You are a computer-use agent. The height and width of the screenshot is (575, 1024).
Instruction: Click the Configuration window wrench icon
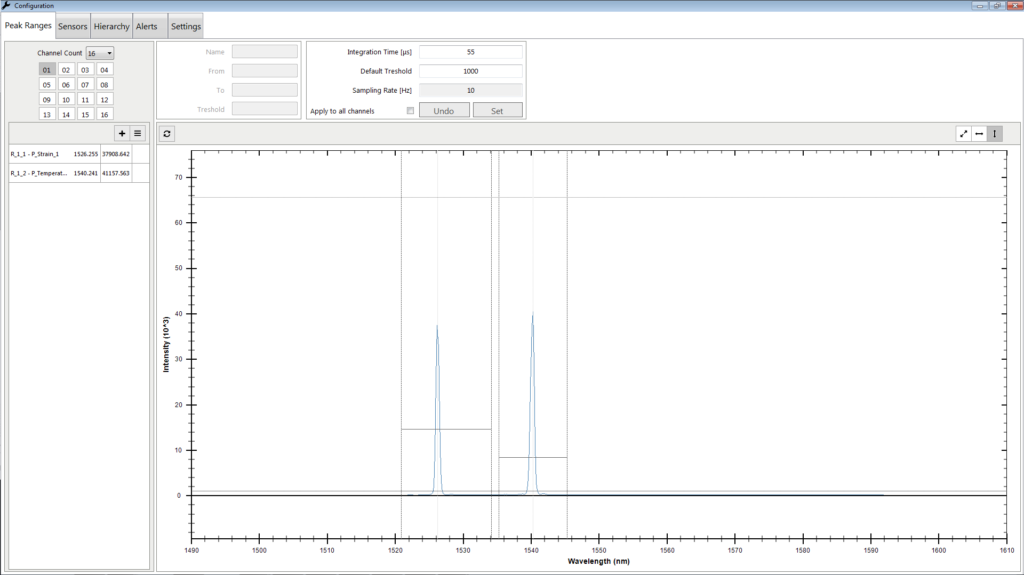pos(6,5)
